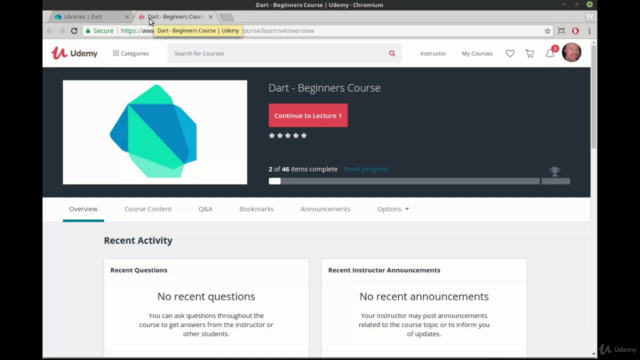The image size is (640, 360).
Task: Open a new browser tab
Action: pos(227,17)
